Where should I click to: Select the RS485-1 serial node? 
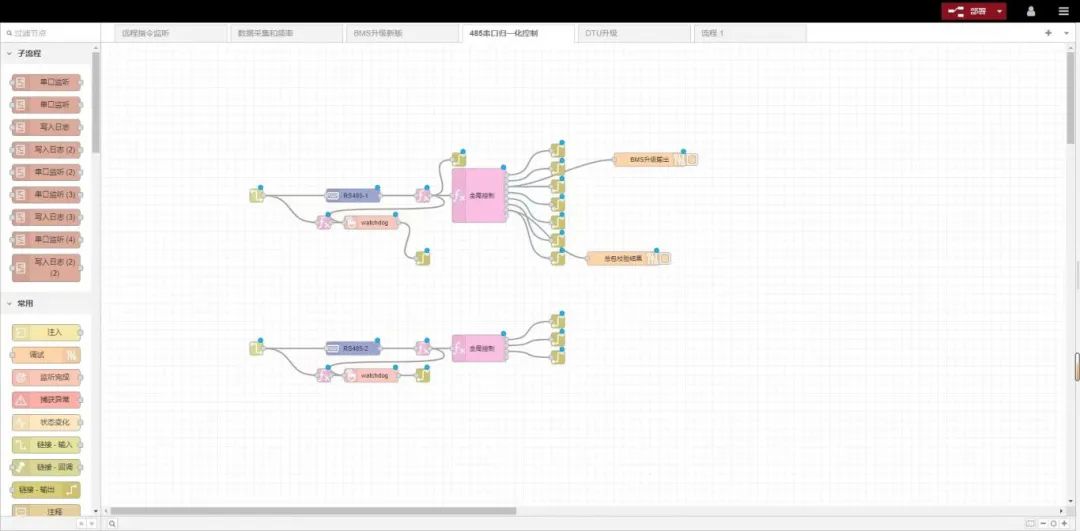pyautogui.click(x=353, y=195)
